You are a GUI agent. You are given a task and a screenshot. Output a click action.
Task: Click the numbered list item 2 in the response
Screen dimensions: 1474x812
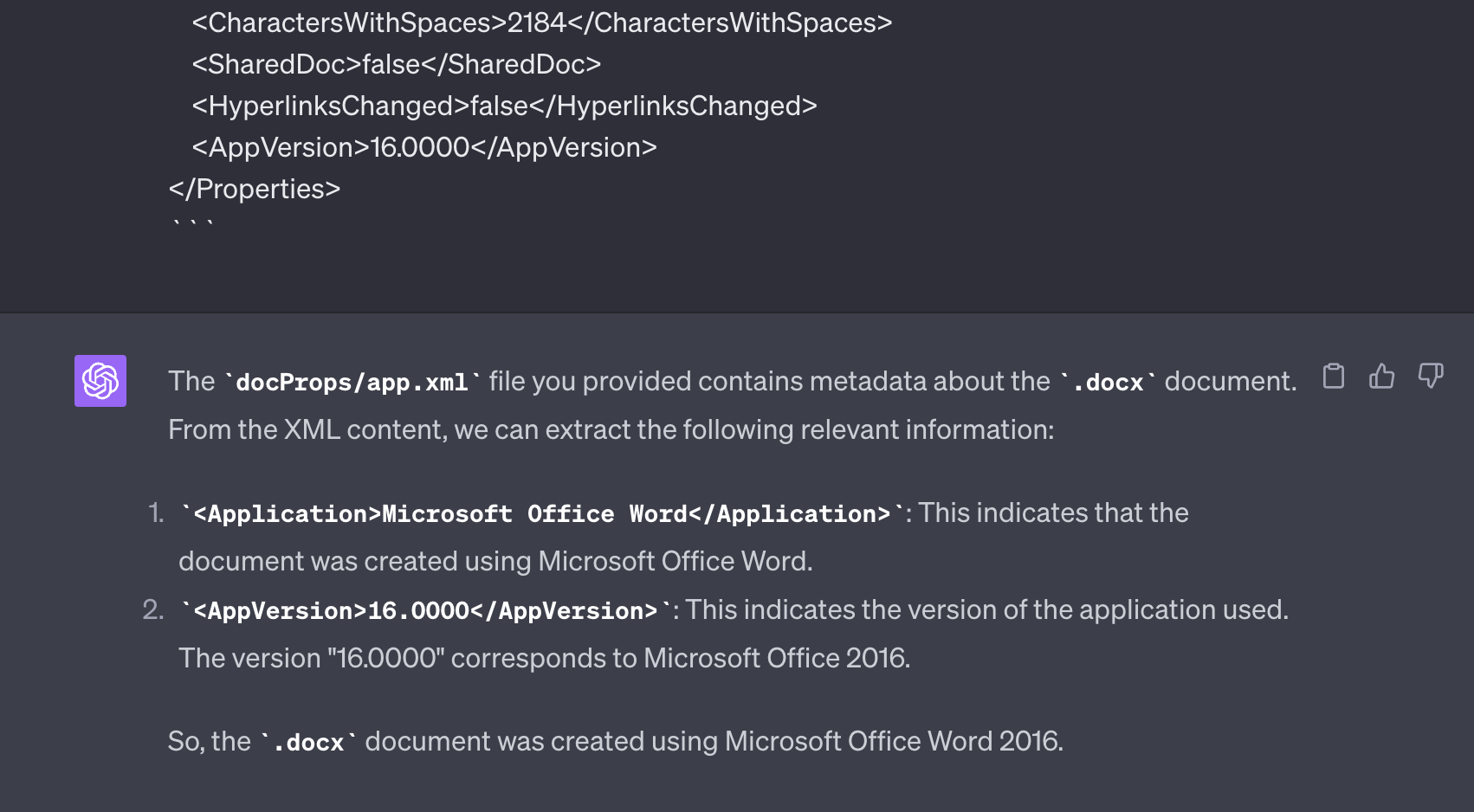coord(153,609)
